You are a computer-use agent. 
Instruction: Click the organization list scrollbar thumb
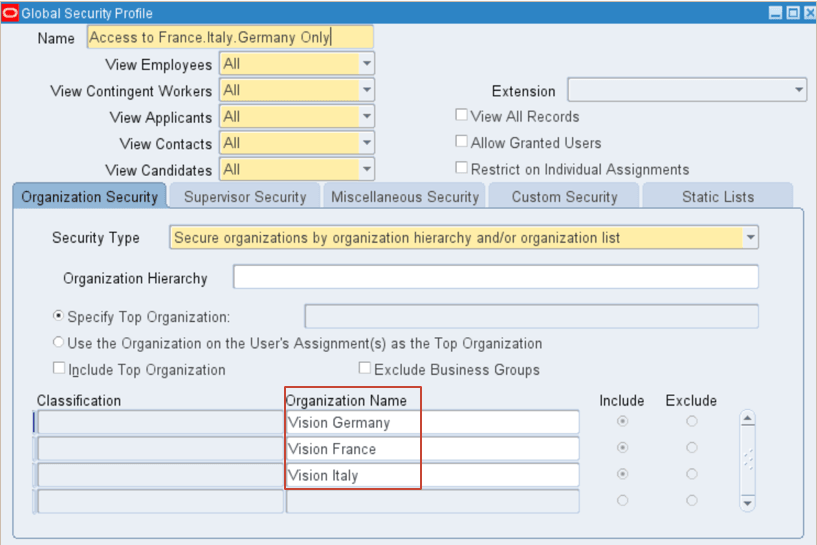point(748,459)
